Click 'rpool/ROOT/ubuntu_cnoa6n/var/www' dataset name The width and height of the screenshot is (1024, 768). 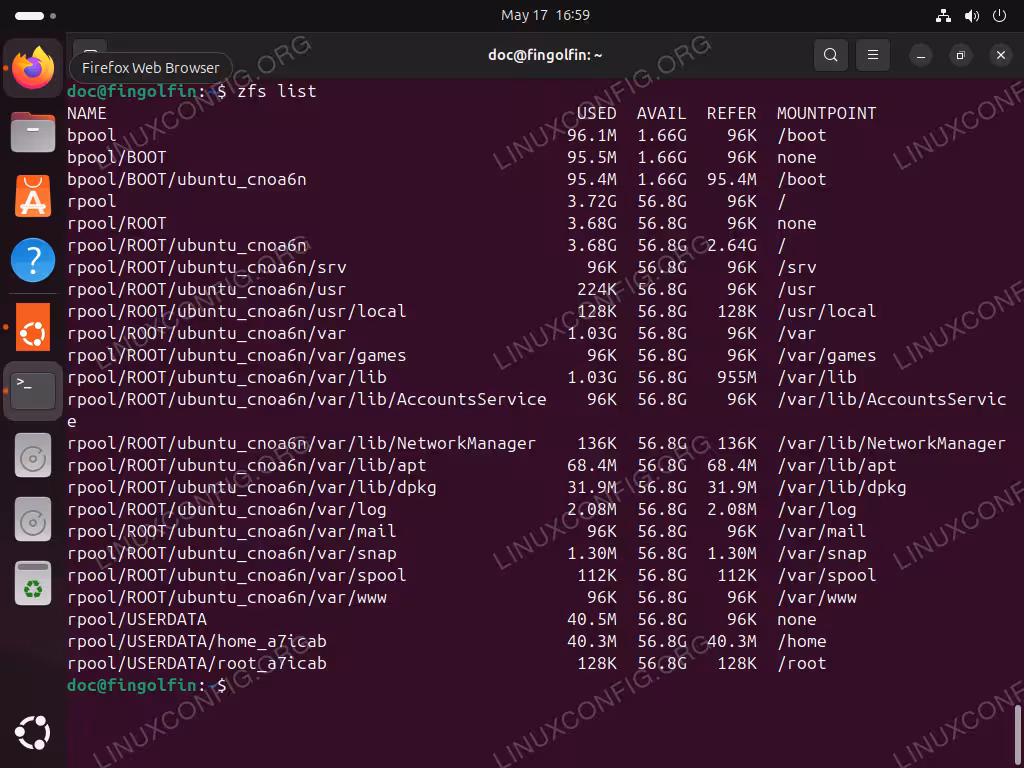tap(227, 597)
